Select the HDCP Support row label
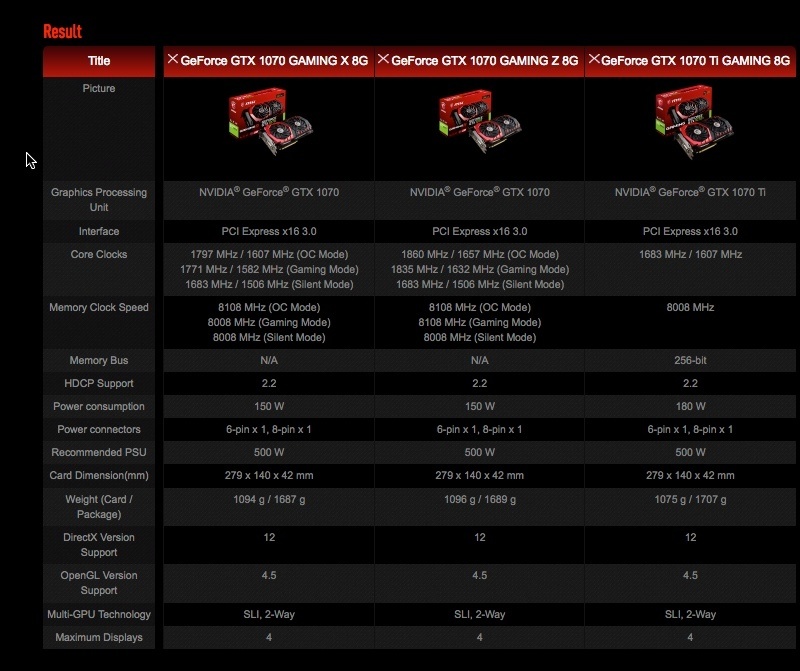Image resolution: width=800 pixels, height=671 pixels. [x=99, y=383]
